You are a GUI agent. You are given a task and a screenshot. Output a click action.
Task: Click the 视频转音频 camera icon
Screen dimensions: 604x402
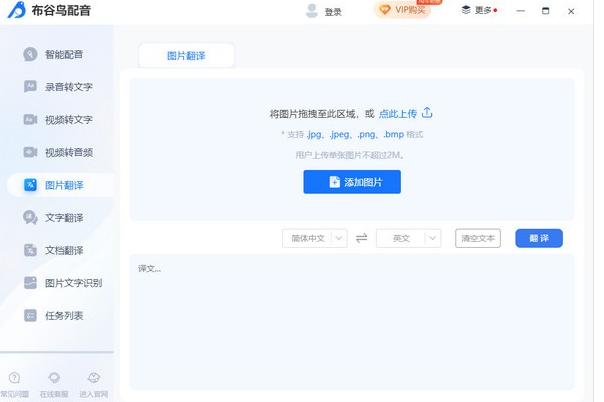tap(30, 152)
